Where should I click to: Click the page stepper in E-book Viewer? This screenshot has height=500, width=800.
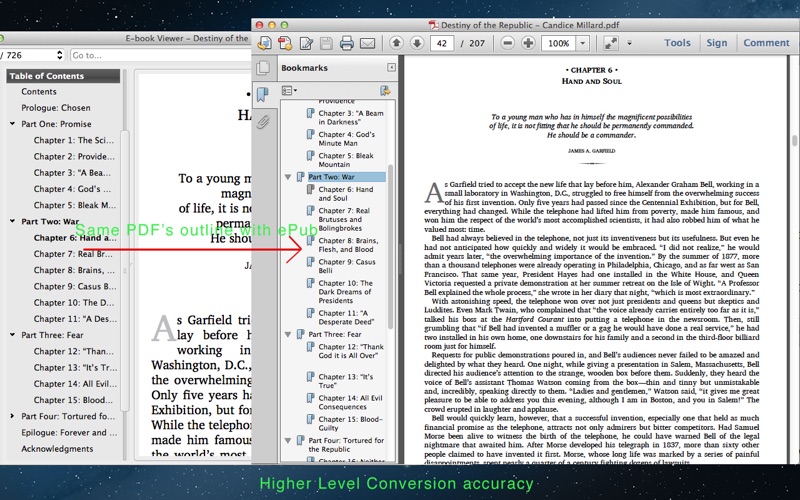tap(60, 55)
